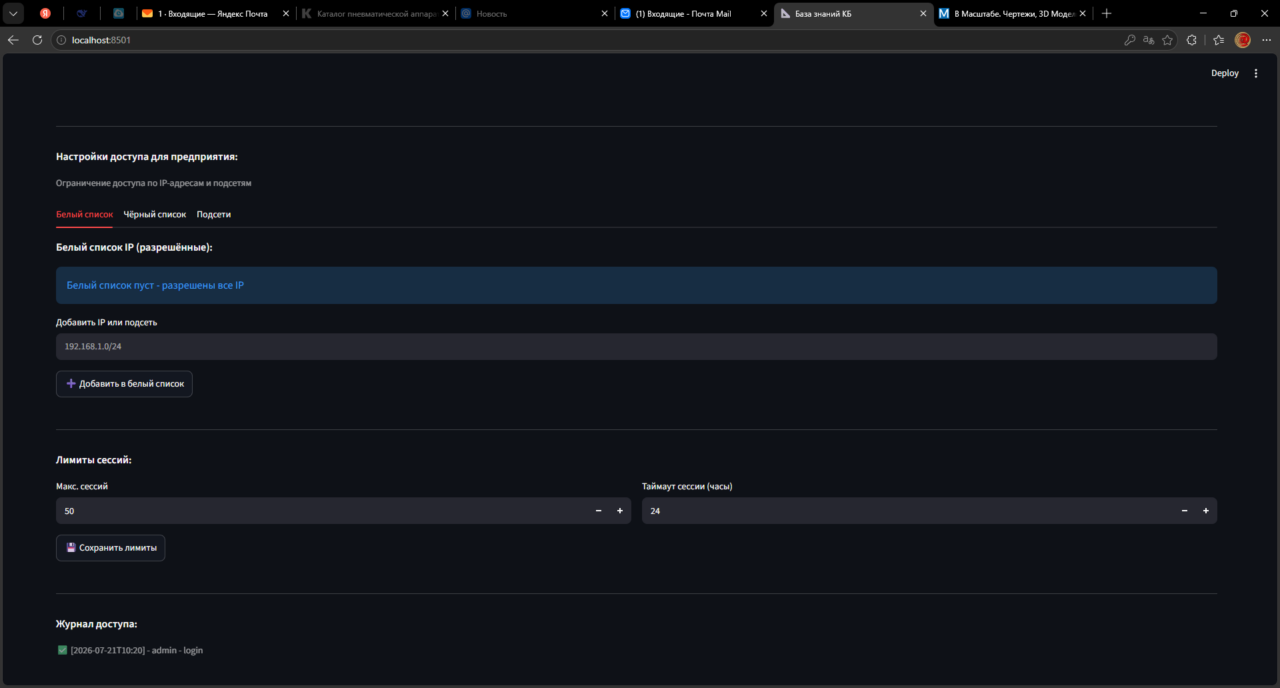Click the Лимиты сессий heading
The width and height of the screenshot is (1280, 688).
click(94, 460)
